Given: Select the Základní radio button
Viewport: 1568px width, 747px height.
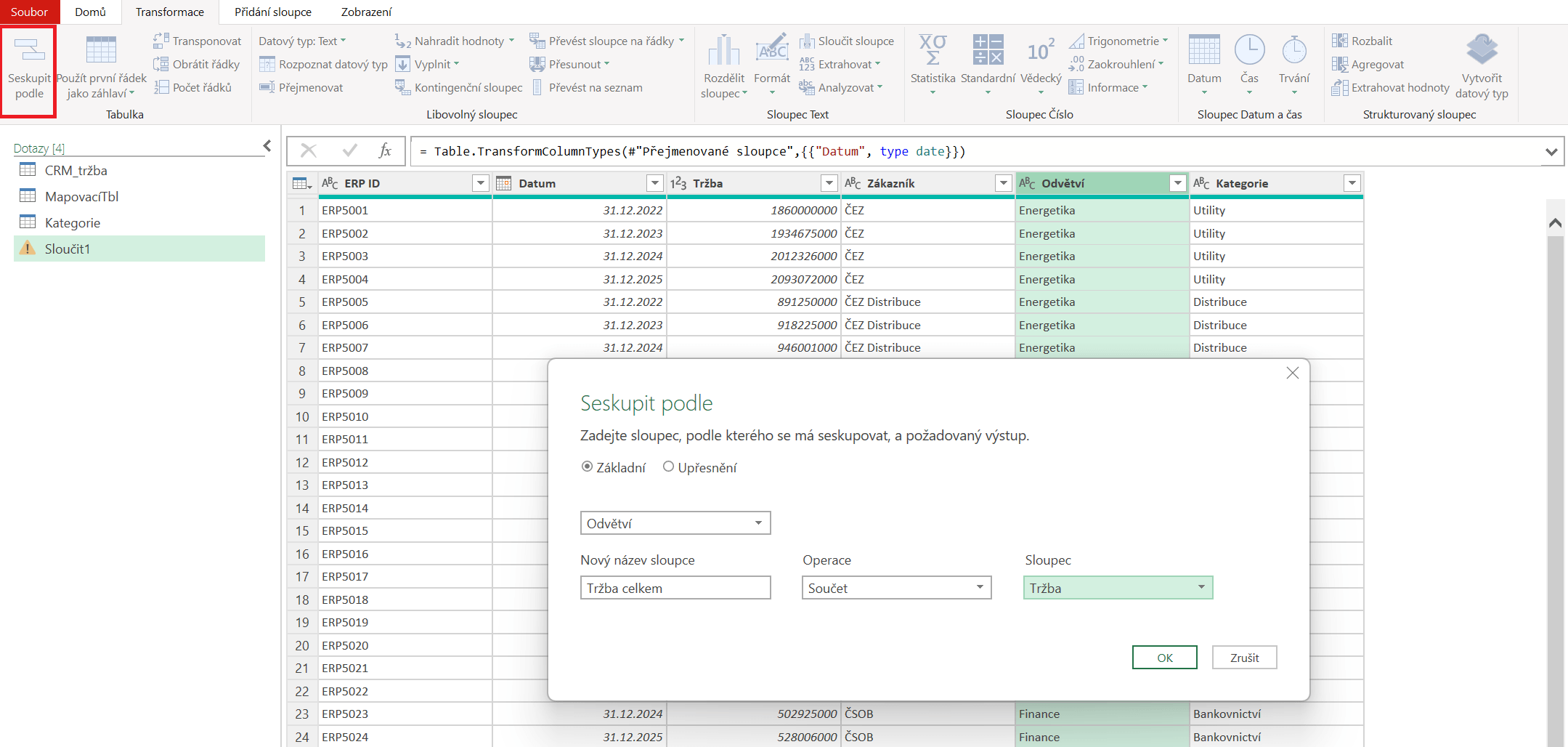Looking at the screenshot, I should (588, 467).
